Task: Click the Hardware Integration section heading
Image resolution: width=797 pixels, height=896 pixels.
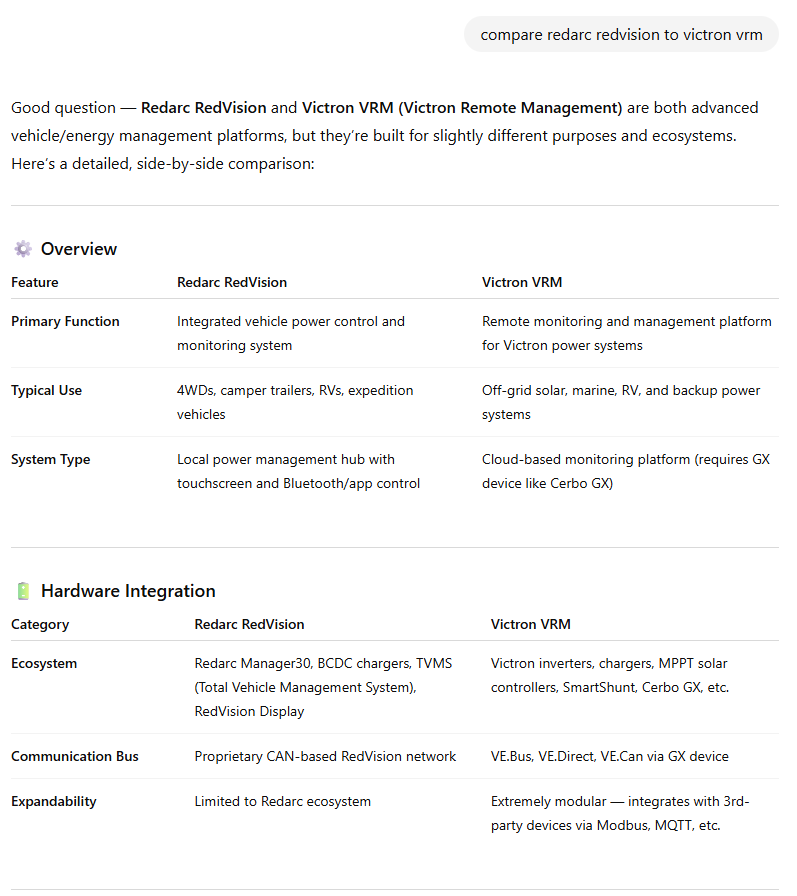Action: [128, 591]
